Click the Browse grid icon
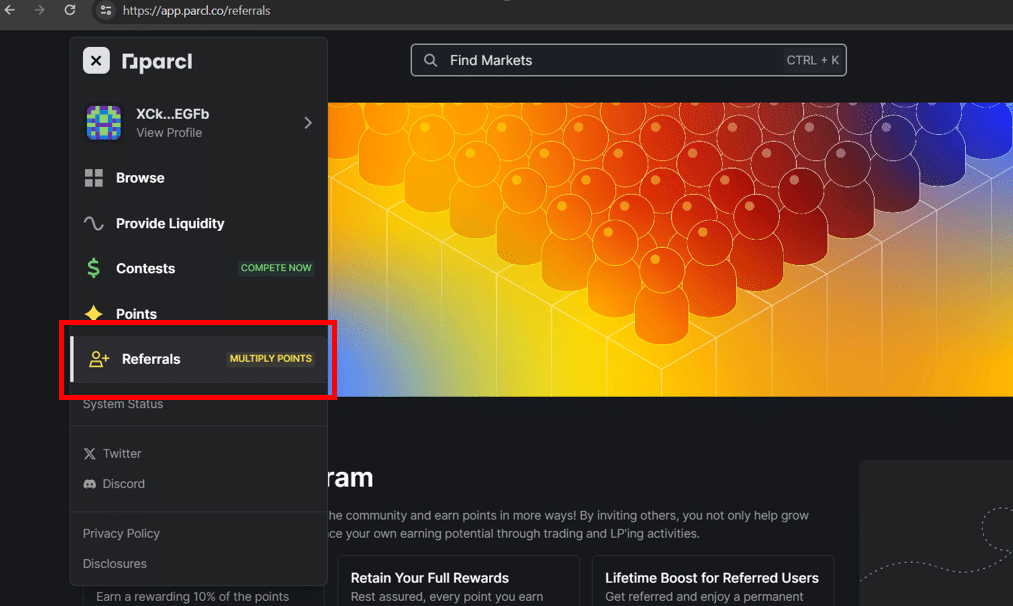This screenshot has height=606, width=1013. 94,178
